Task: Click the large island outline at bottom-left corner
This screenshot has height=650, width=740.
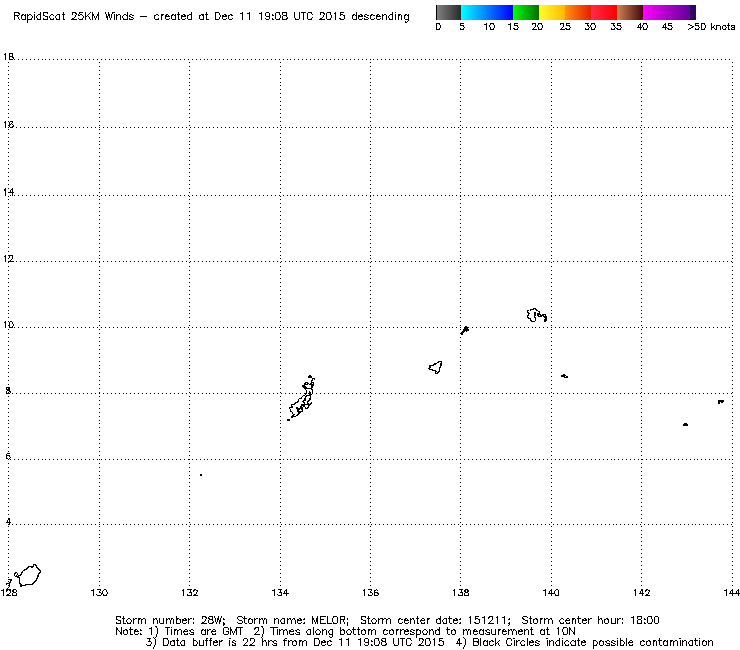Action: [x=27, y=575]
